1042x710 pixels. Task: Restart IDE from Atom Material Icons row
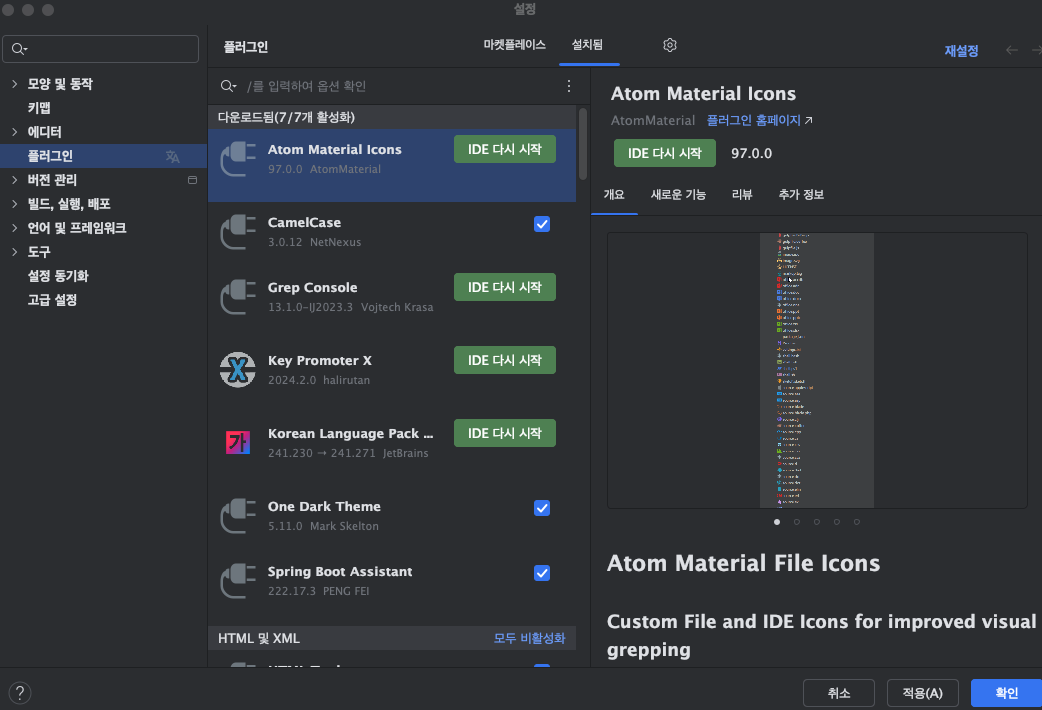point(505,149)
